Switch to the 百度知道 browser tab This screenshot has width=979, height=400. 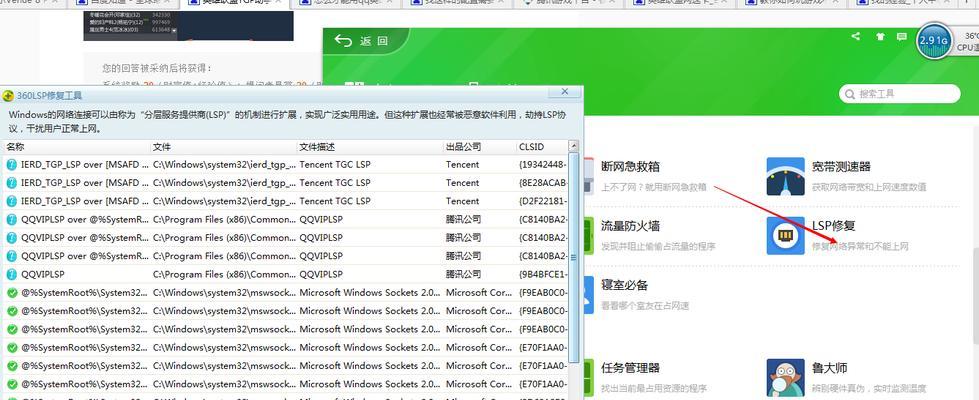tap(123, 2)
